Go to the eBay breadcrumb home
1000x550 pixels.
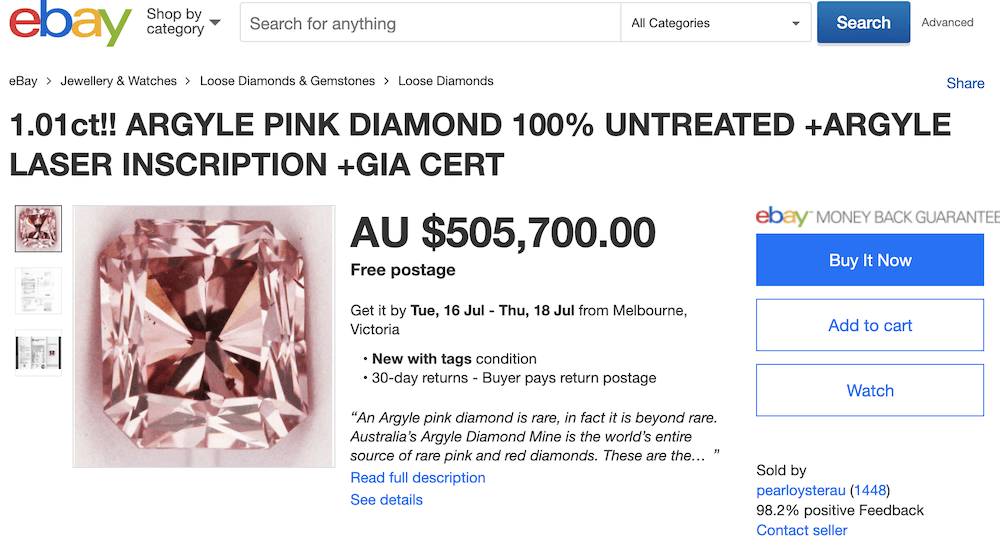click(x=24, y=81)
